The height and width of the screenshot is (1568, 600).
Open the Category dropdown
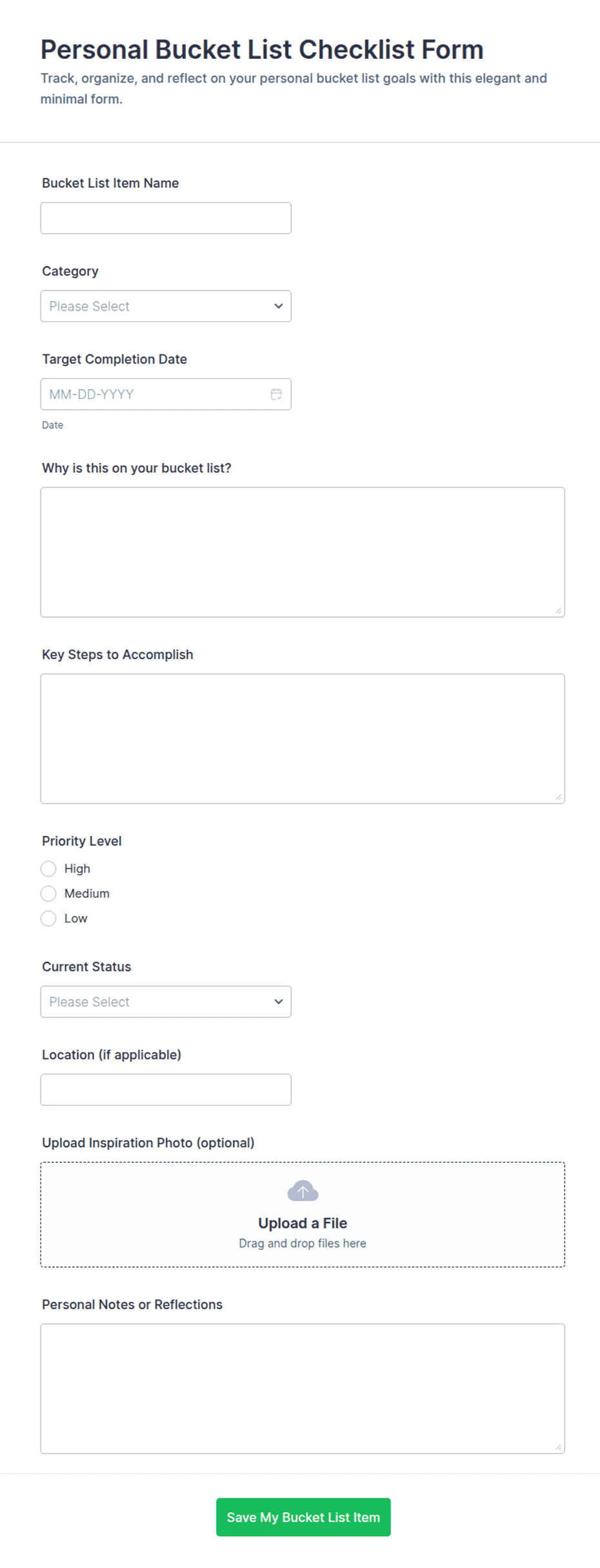(166, 306)
